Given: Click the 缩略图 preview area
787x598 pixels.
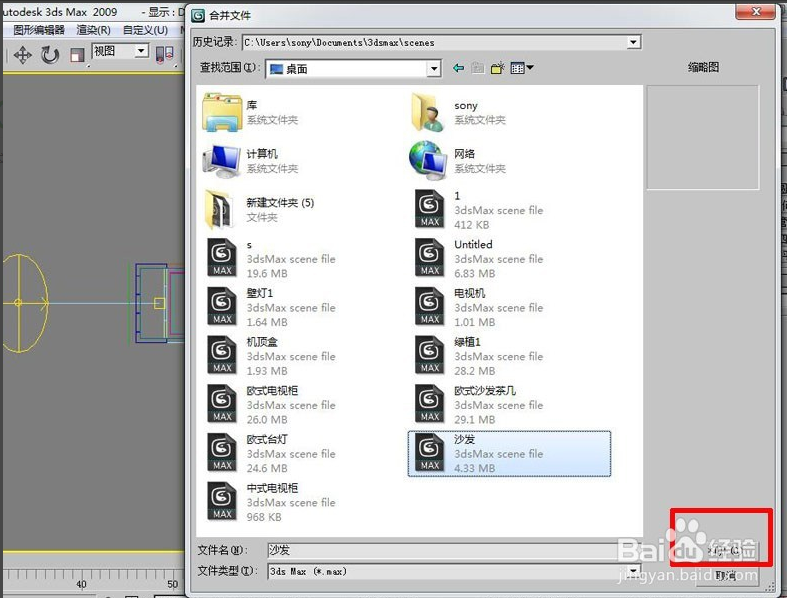Looking at the screenshot, I should (703, 137).
